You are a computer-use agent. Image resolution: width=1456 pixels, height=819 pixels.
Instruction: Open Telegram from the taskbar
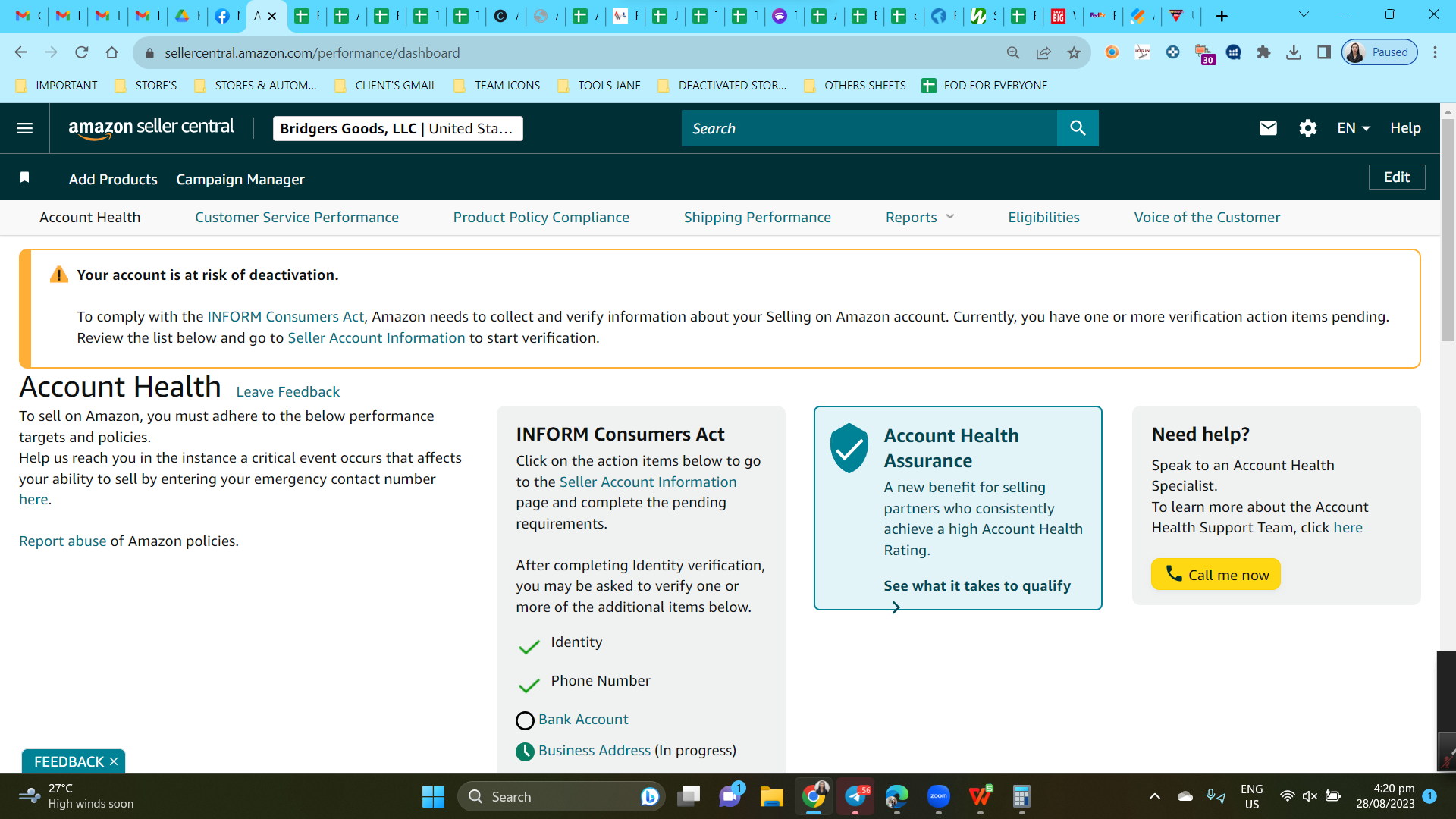click(855, 796)
